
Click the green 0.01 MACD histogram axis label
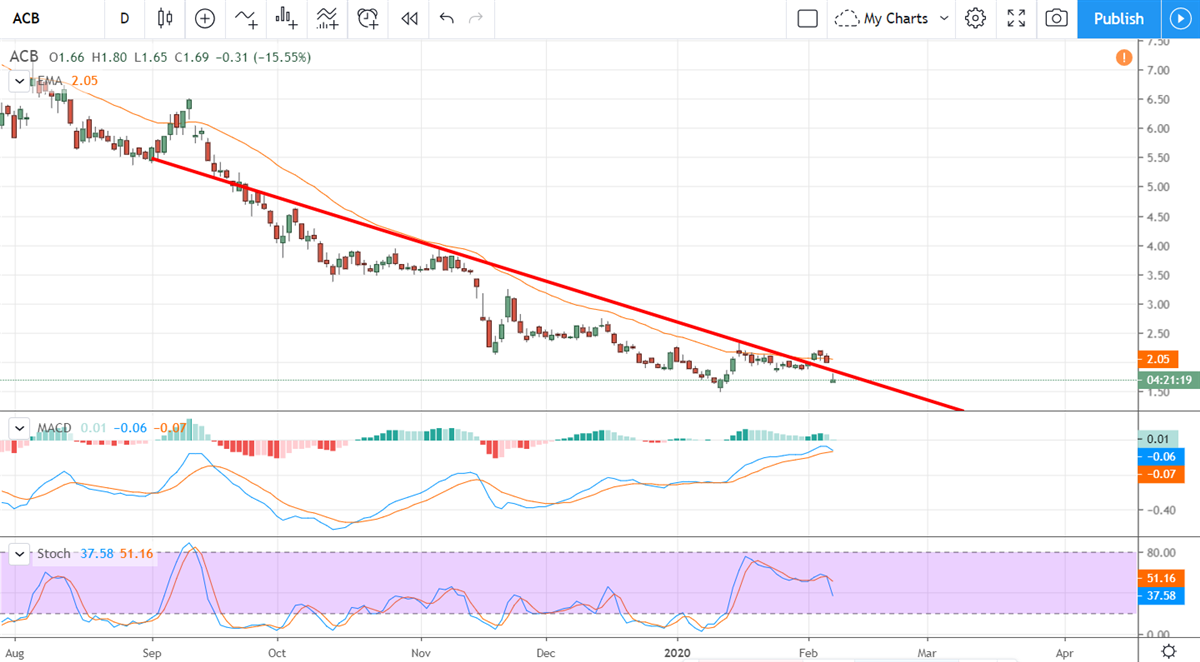point(1159,439)
